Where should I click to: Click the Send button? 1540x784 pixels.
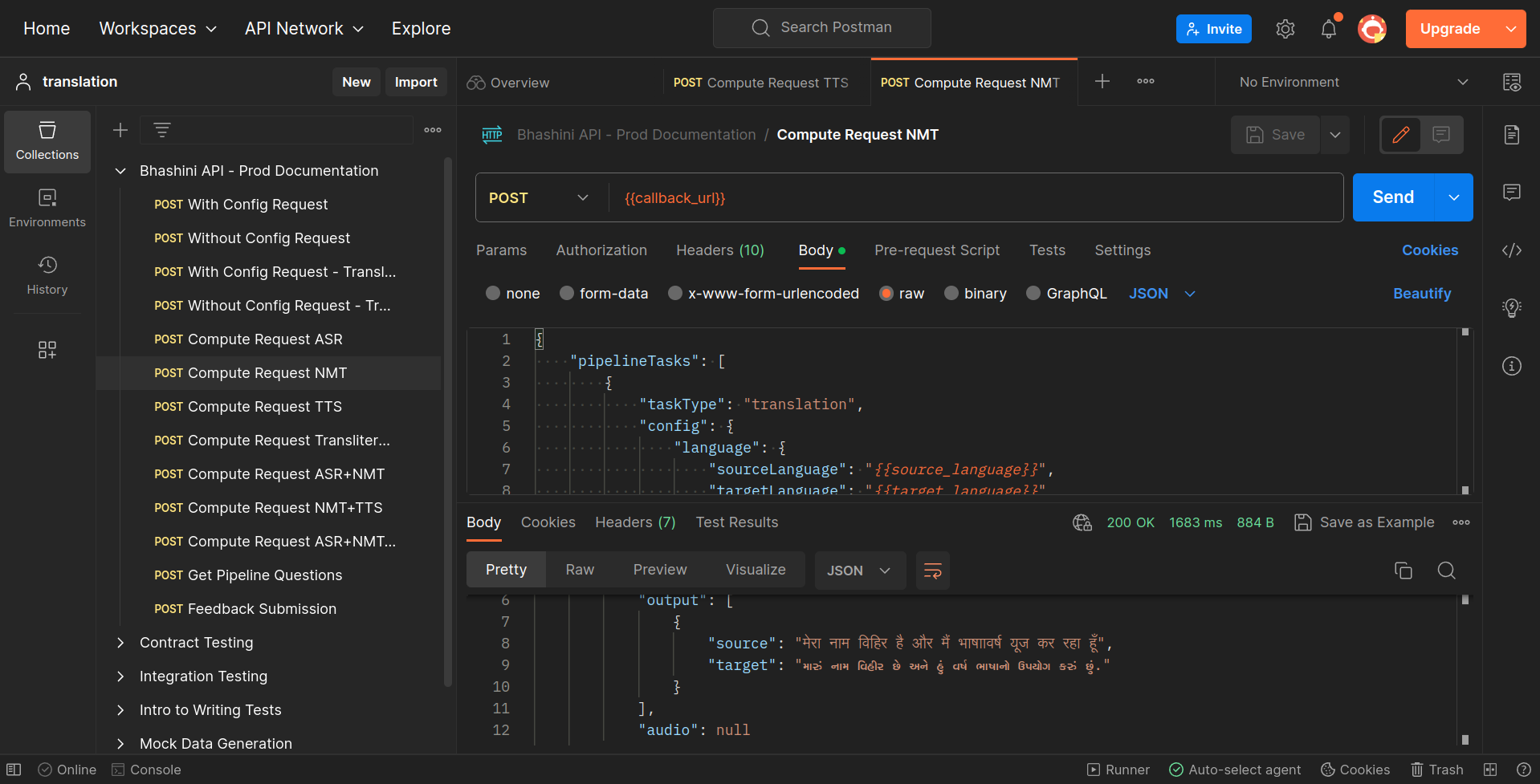(x=1392, y=197)
